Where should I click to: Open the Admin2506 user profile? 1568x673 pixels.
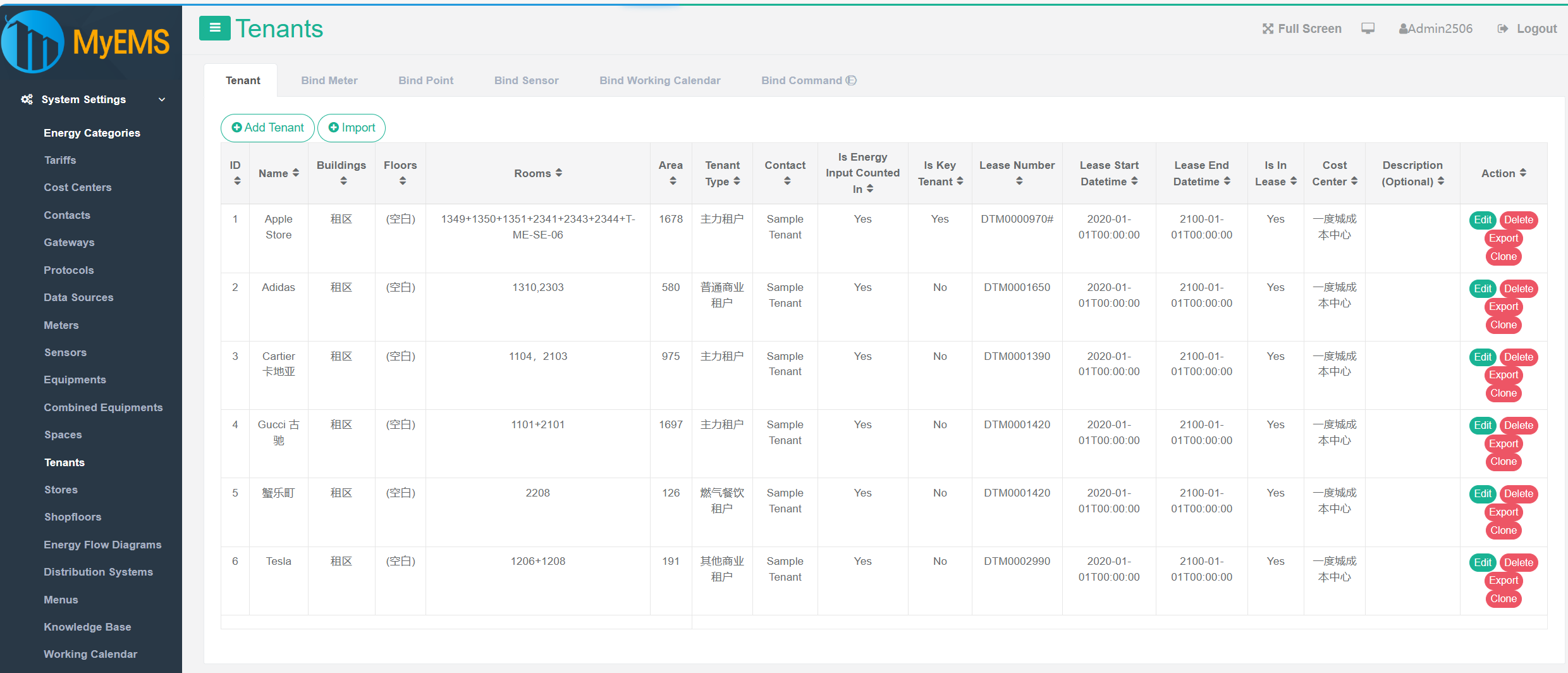click(x=1435, y=28)
